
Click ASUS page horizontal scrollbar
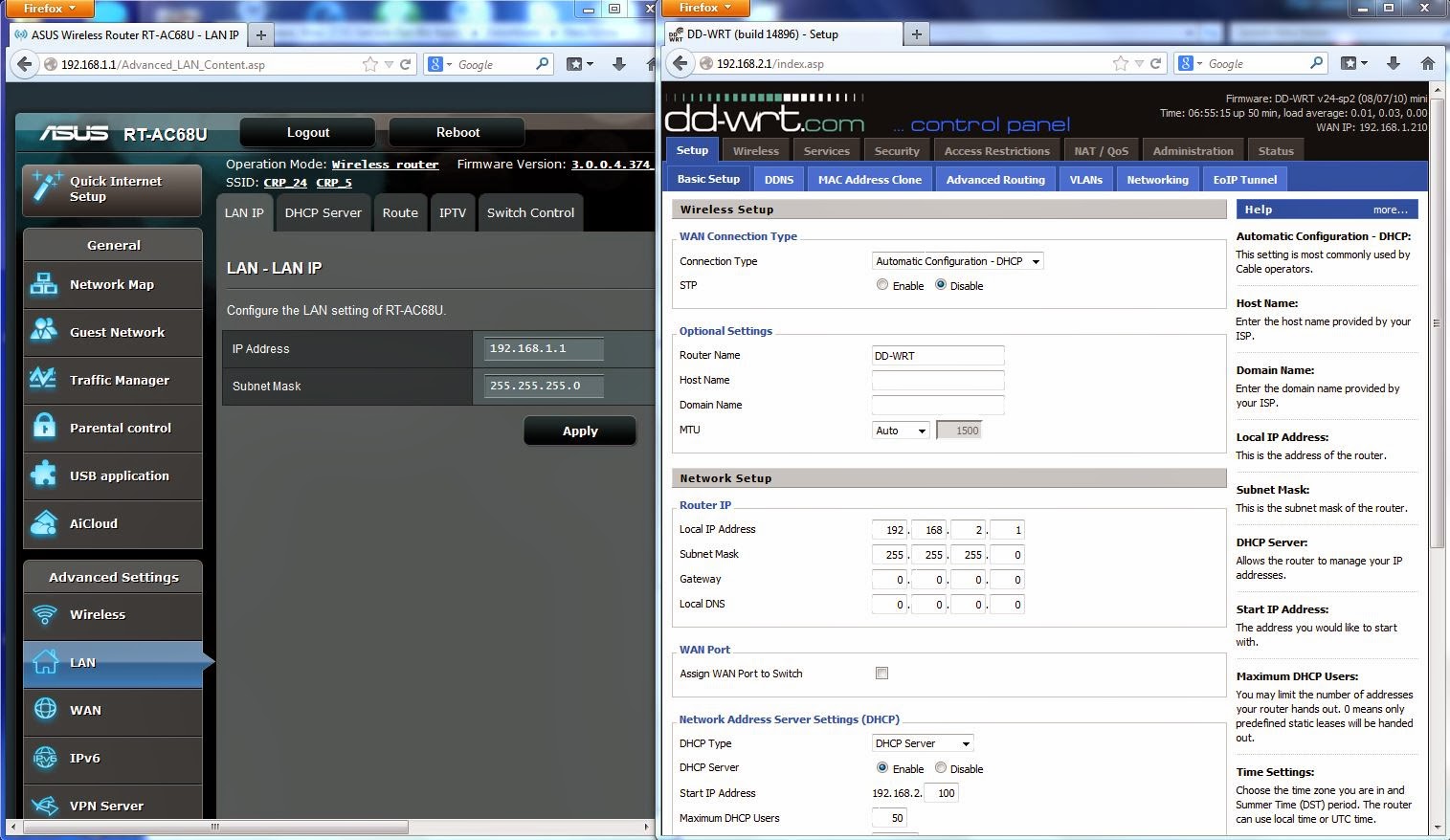215,827
